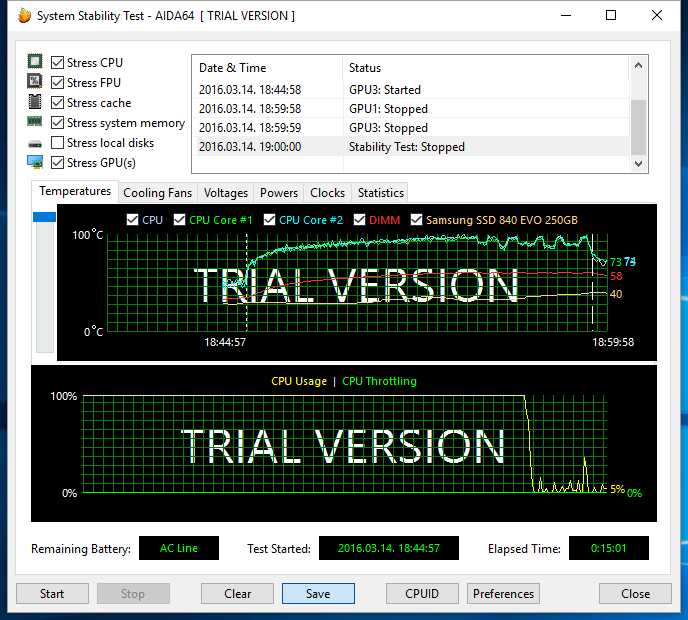The height and width of the screenshot is (620, 688).
Task: Click the 18:59:58 time label under temperature graph
Action: pos(613,342)
